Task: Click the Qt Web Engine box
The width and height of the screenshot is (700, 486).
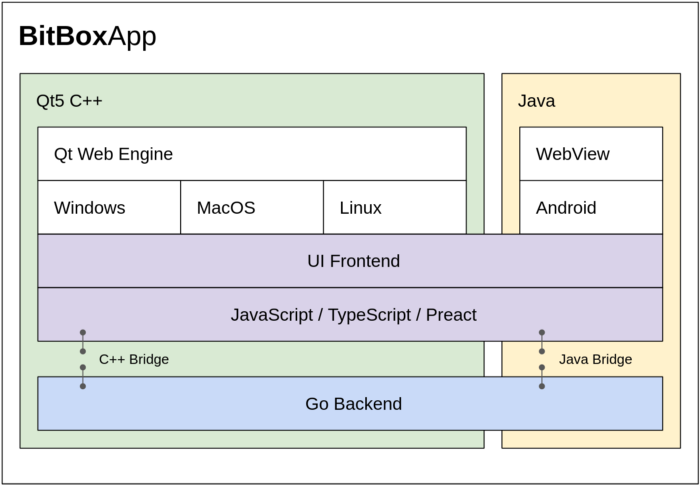Action: [x=252, y=154]
